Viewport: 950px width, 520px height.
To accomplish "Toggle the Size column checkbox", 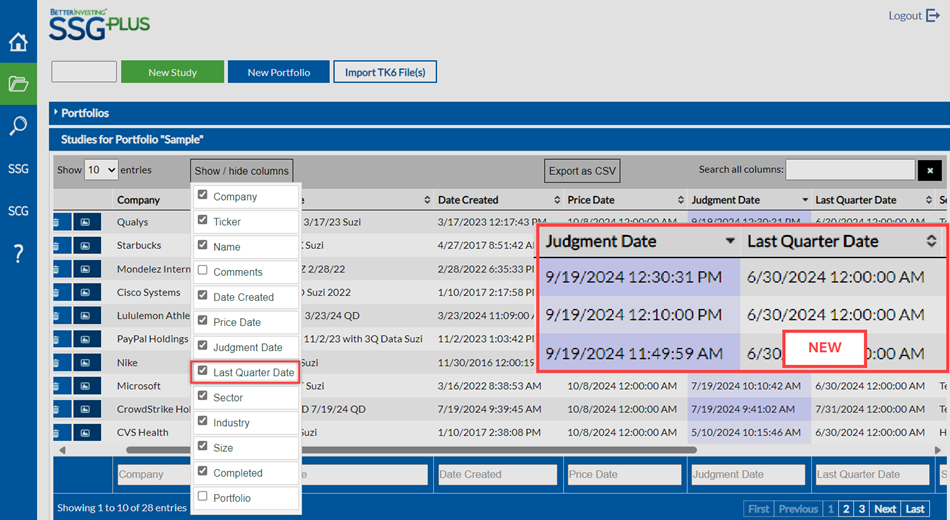I will (202, 446).
